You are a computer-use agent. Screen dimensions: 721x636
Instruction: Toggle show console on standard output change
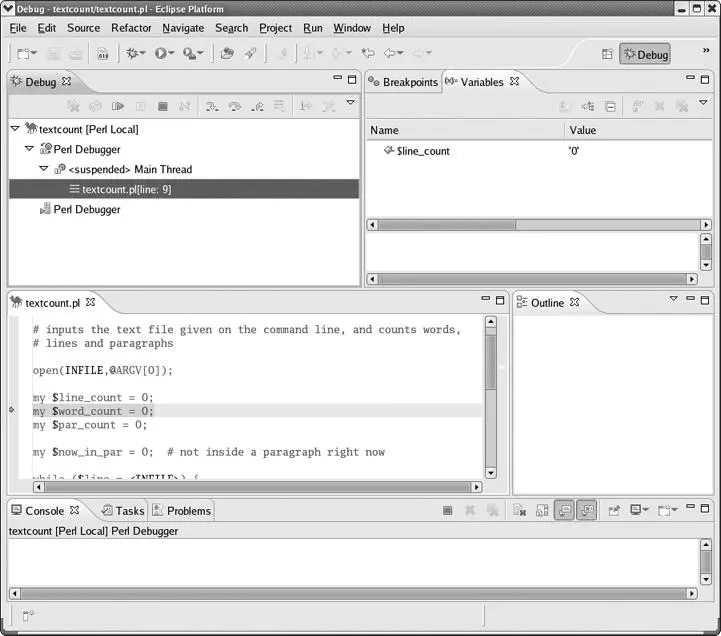(563, 511)
